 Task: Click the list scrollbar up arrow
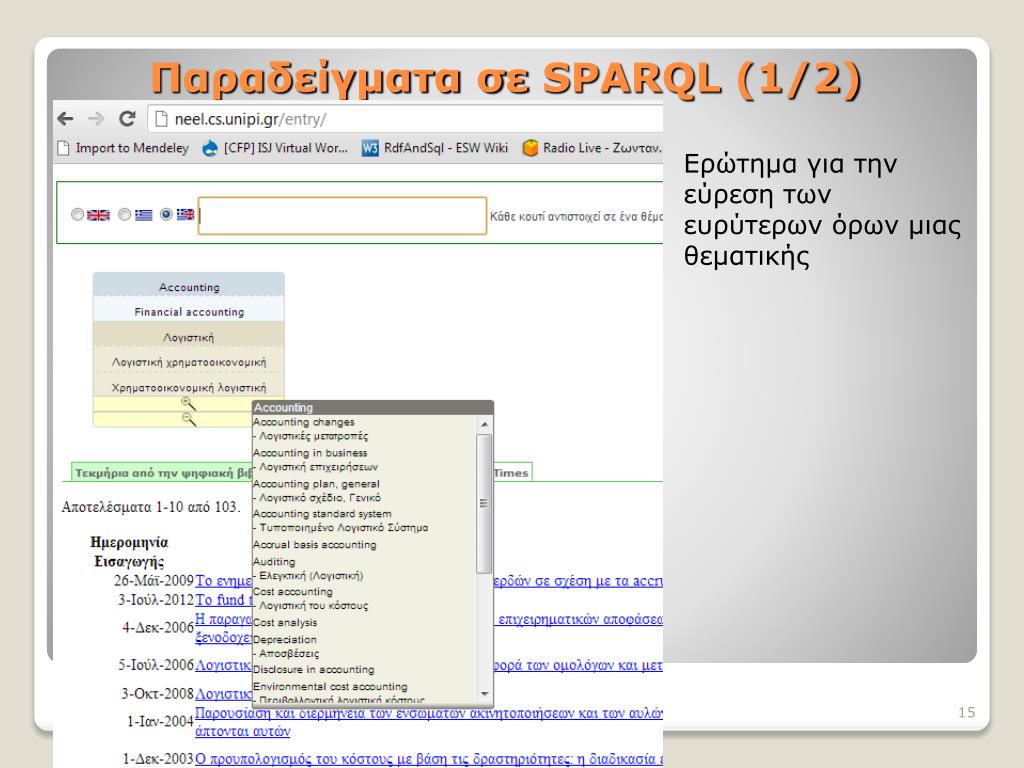pyautogui.click(x=485, y=424)
